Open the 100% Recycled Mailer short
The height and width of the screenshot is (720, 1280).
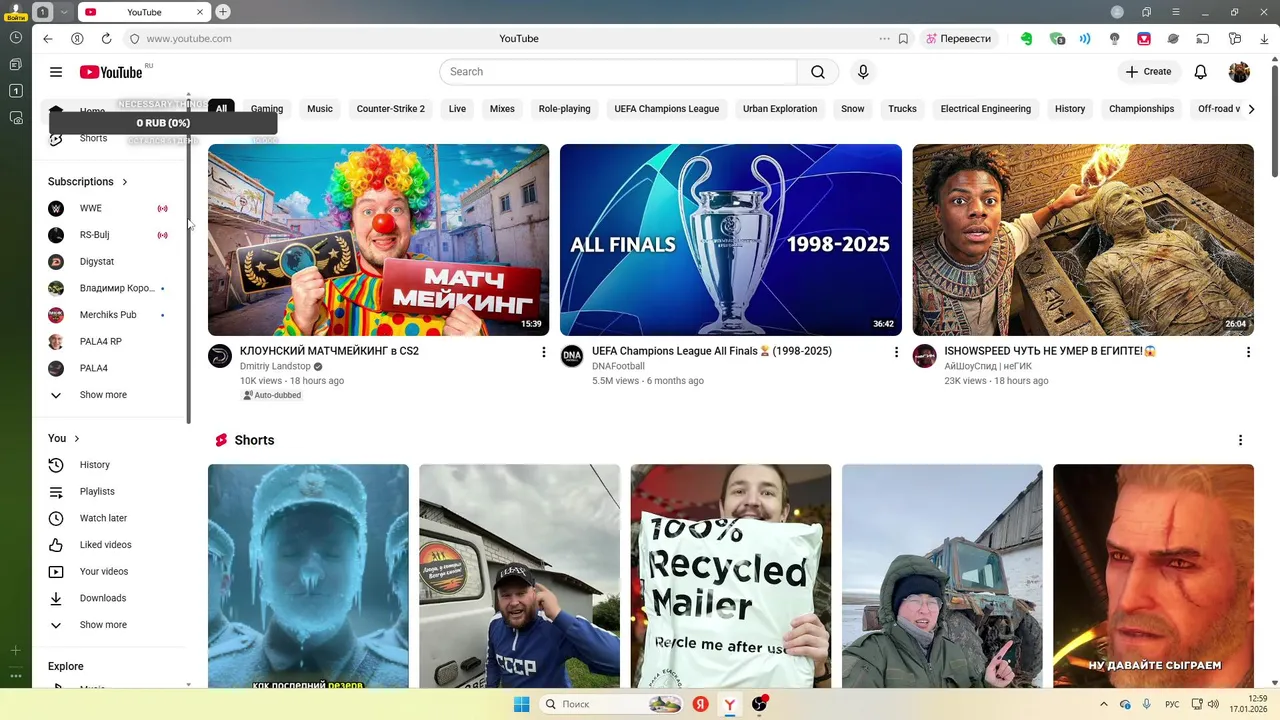(731, 576)
